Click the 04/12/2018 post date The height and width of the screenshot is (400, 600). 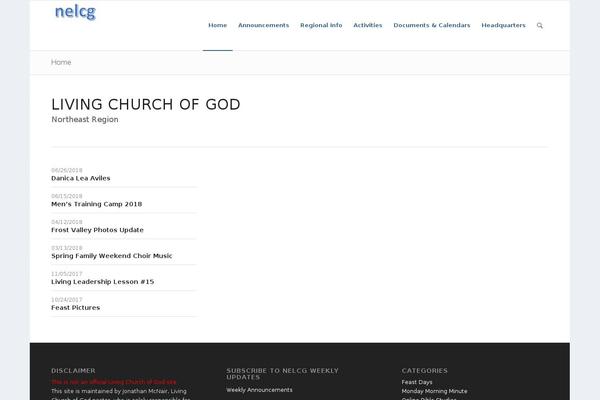pos(67,222)
